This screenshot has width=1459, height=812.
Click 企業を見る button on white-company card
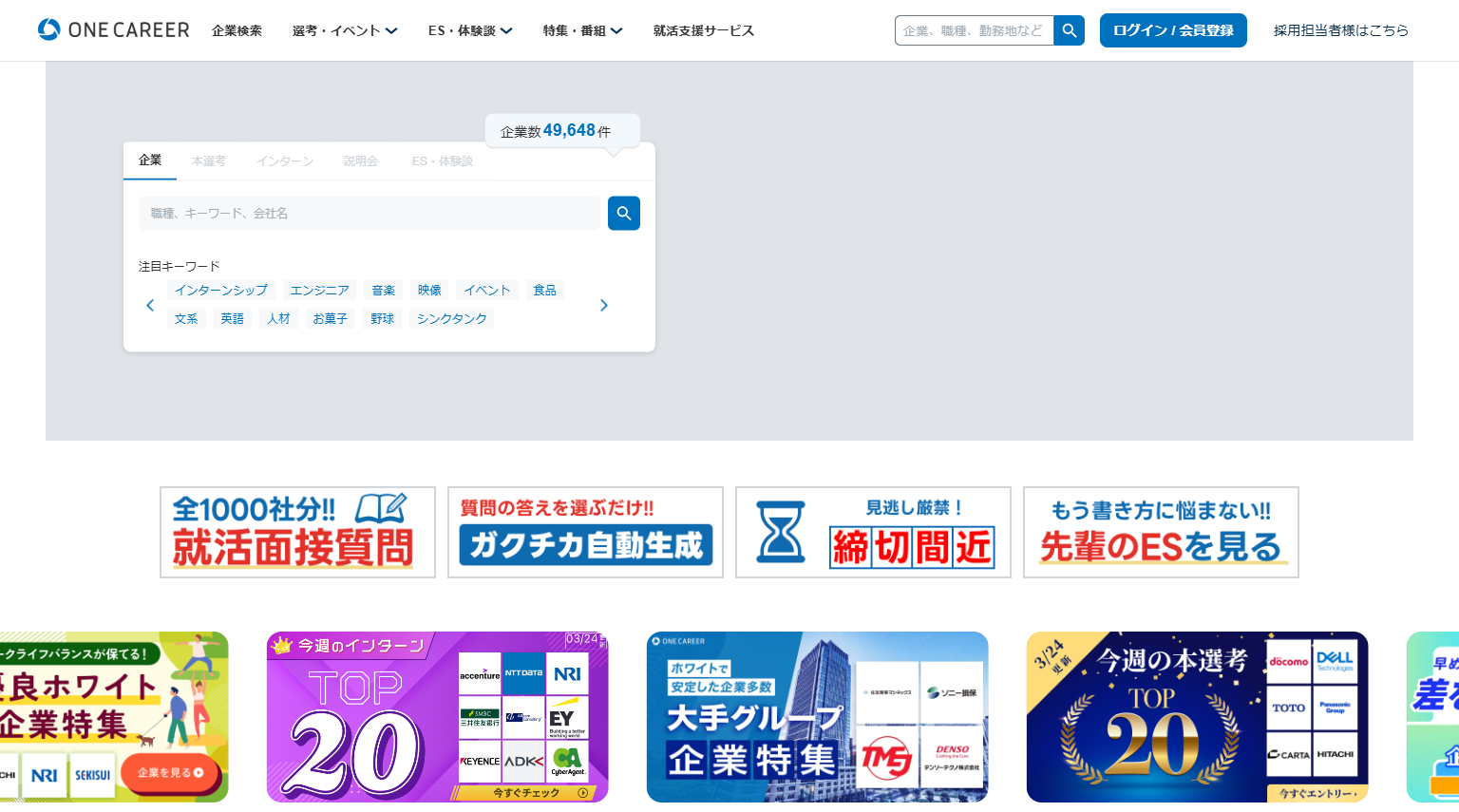point(170,773)
